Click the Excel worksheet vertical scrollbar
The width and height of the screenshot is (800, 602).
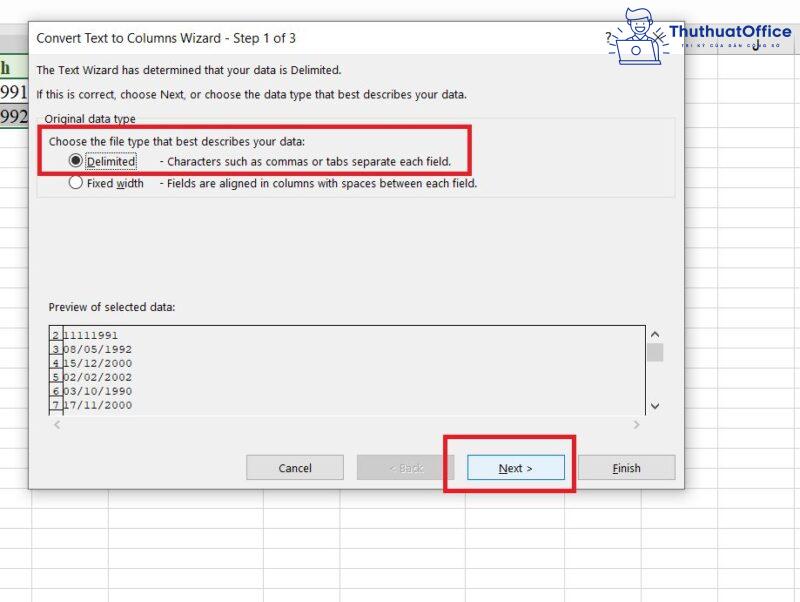pyautogui.click(x=793, y=300)
